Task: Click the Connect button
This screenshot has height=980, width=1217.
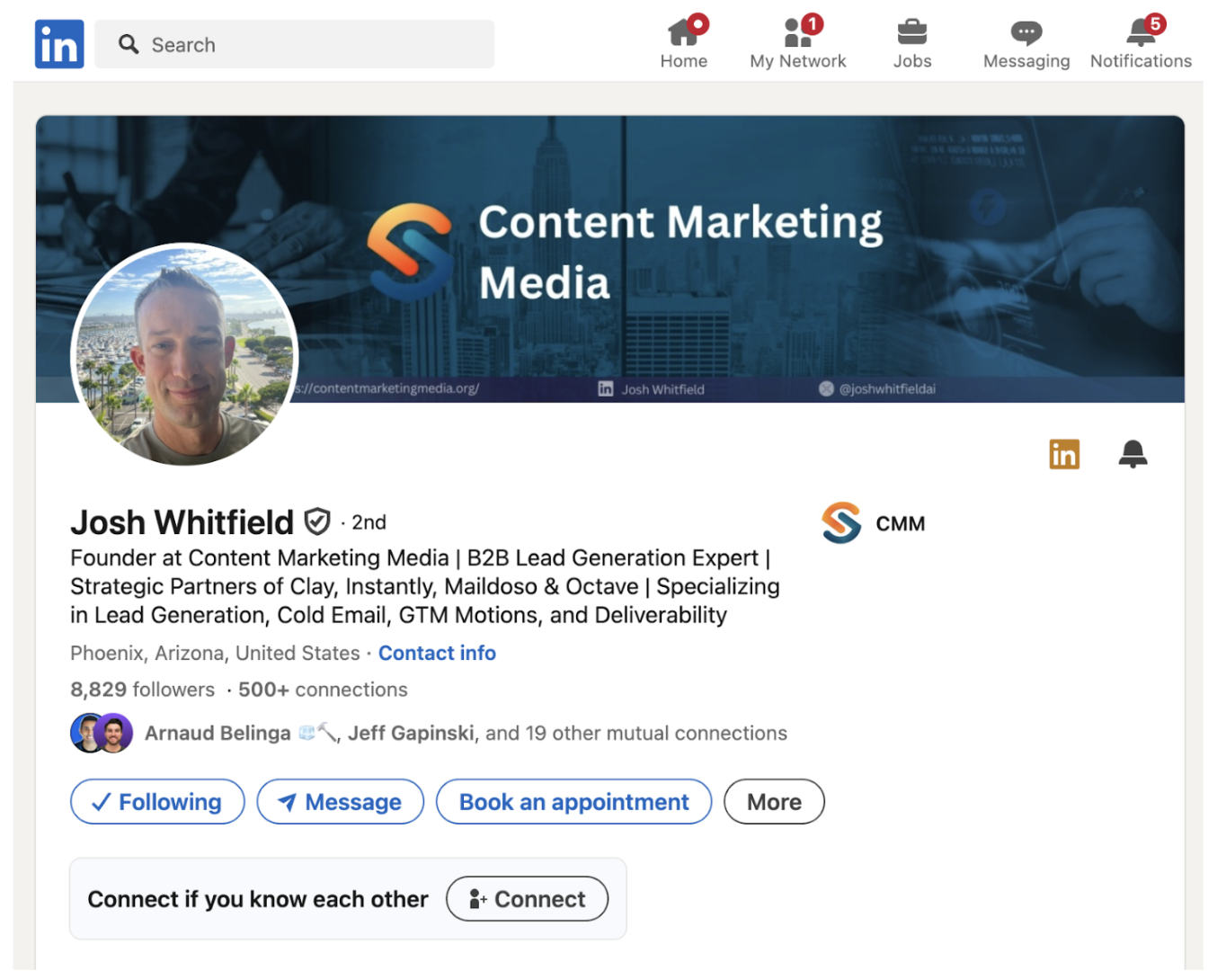Action: click(527, 898)
